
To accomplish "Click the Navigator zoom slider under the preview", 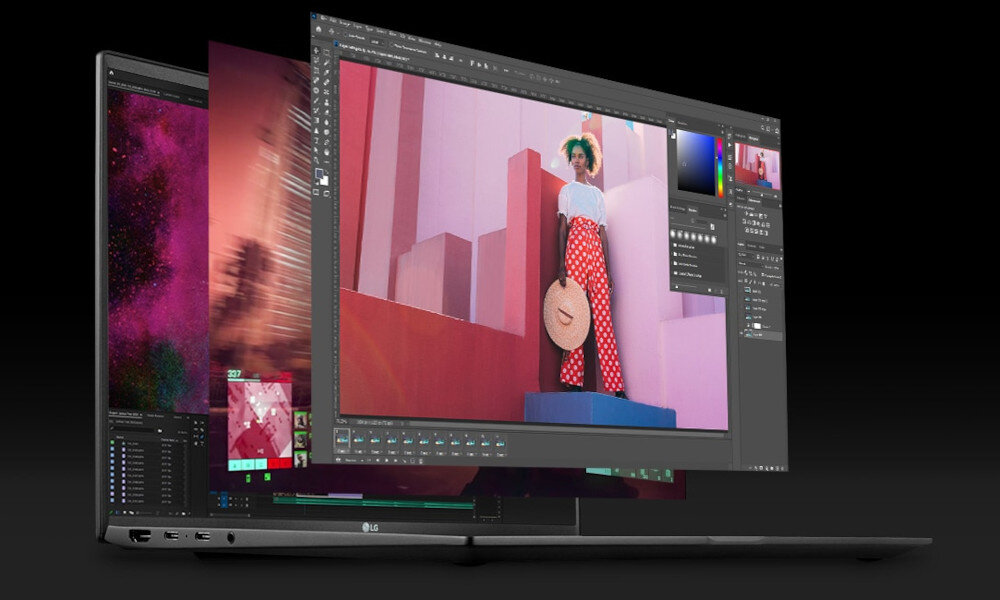I will pyautogui.click(x=762, y=195).
